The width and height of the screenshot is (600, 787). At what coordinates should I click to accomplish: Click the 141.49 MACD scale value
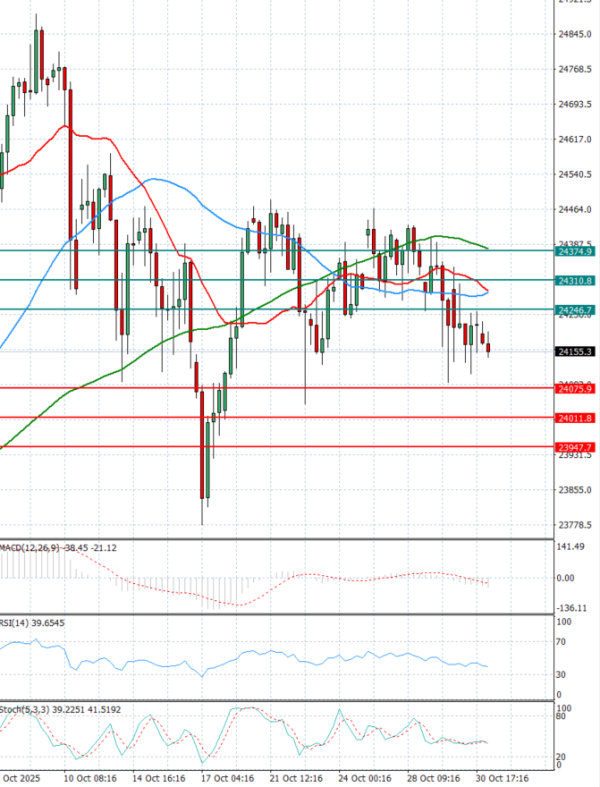click(x=574, y=548)
